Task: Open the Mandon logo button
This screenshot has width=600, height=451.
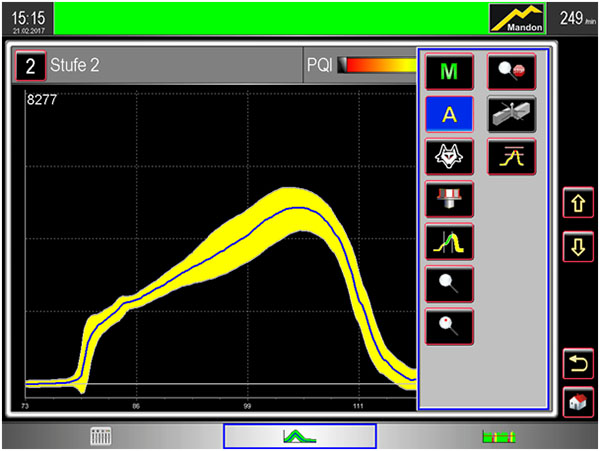Action: coord(516,18)
